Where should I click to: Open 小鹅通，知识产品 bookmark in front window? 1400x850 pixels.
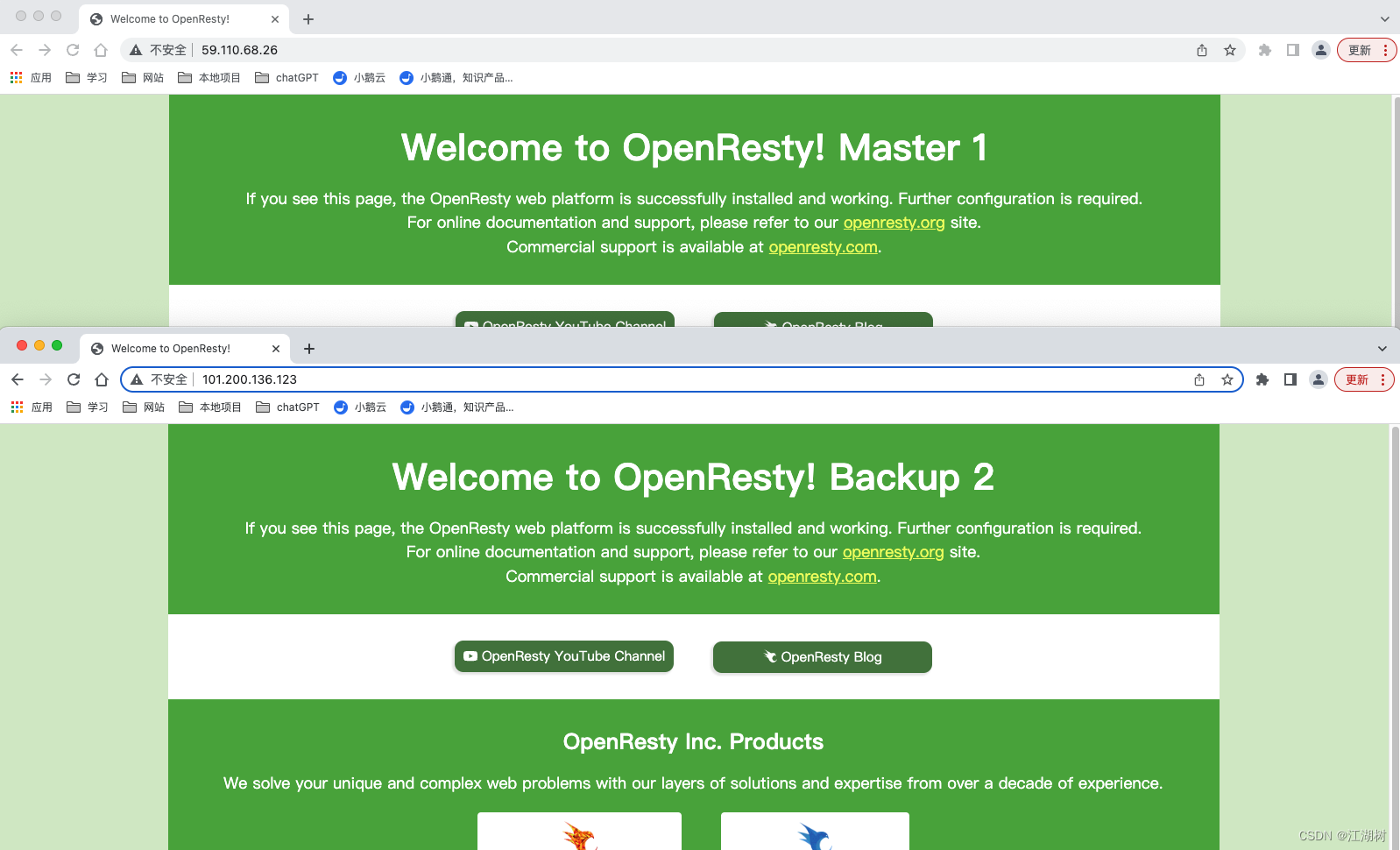456,407
